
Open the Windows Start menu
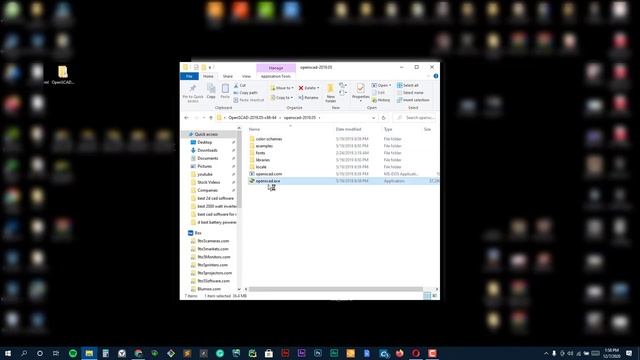tap(8, 353)
